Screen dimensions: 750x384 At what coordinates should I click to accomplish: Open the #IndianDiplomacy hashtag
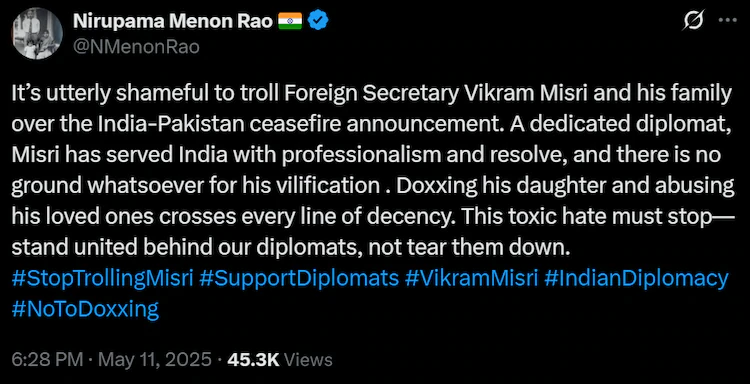[636, 278]
